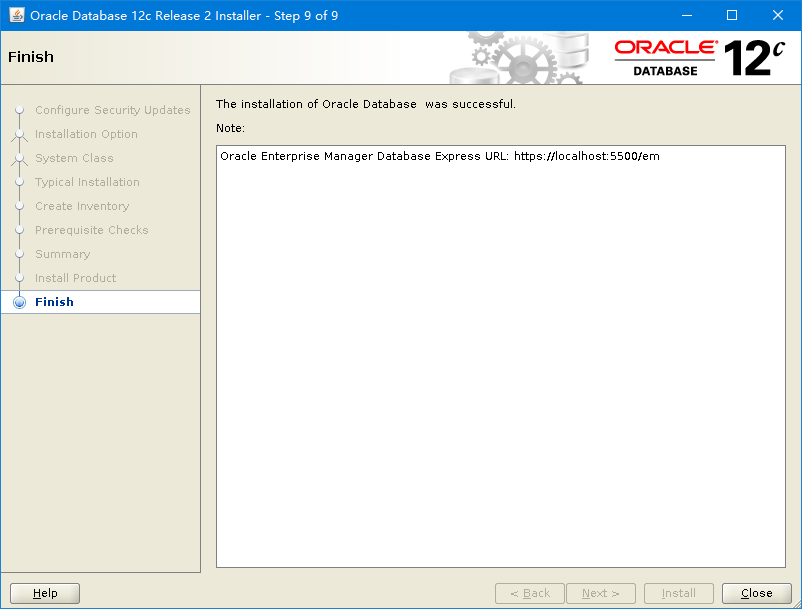This screenshot has width=802, height=609.
Task: Click the Typical Installation step bullet icon
Action: pyautogui.click(x=19, y=182)
